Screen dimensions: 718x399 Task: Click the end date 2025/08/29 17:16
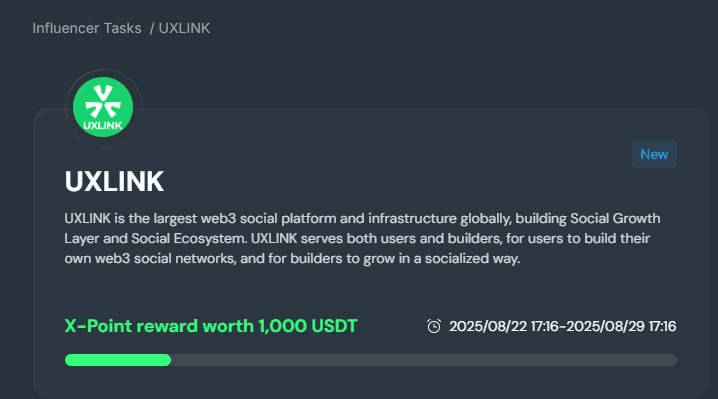pos(621,326)
